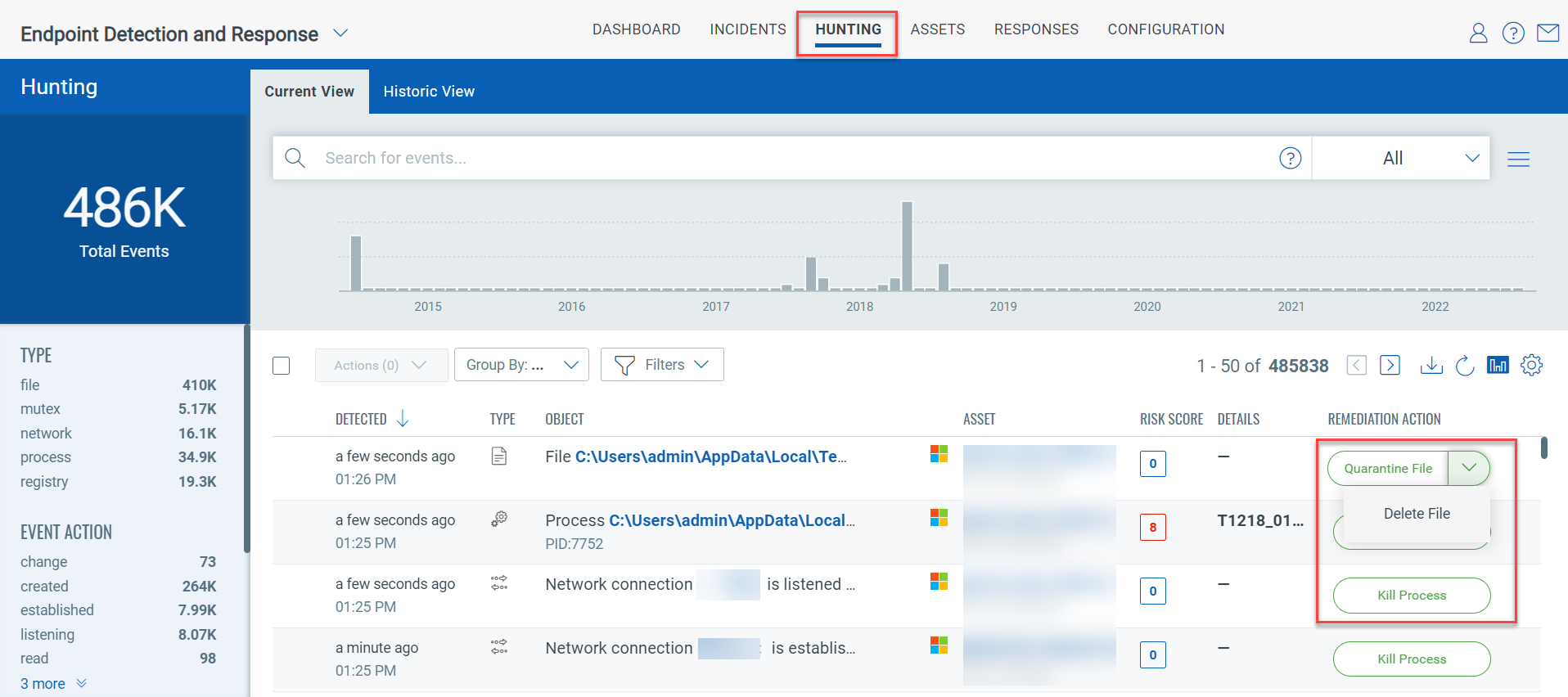The width and height of the screenshot is (1568, 697).
Task: Open the Group By dropdown
Action: point(522,365)
